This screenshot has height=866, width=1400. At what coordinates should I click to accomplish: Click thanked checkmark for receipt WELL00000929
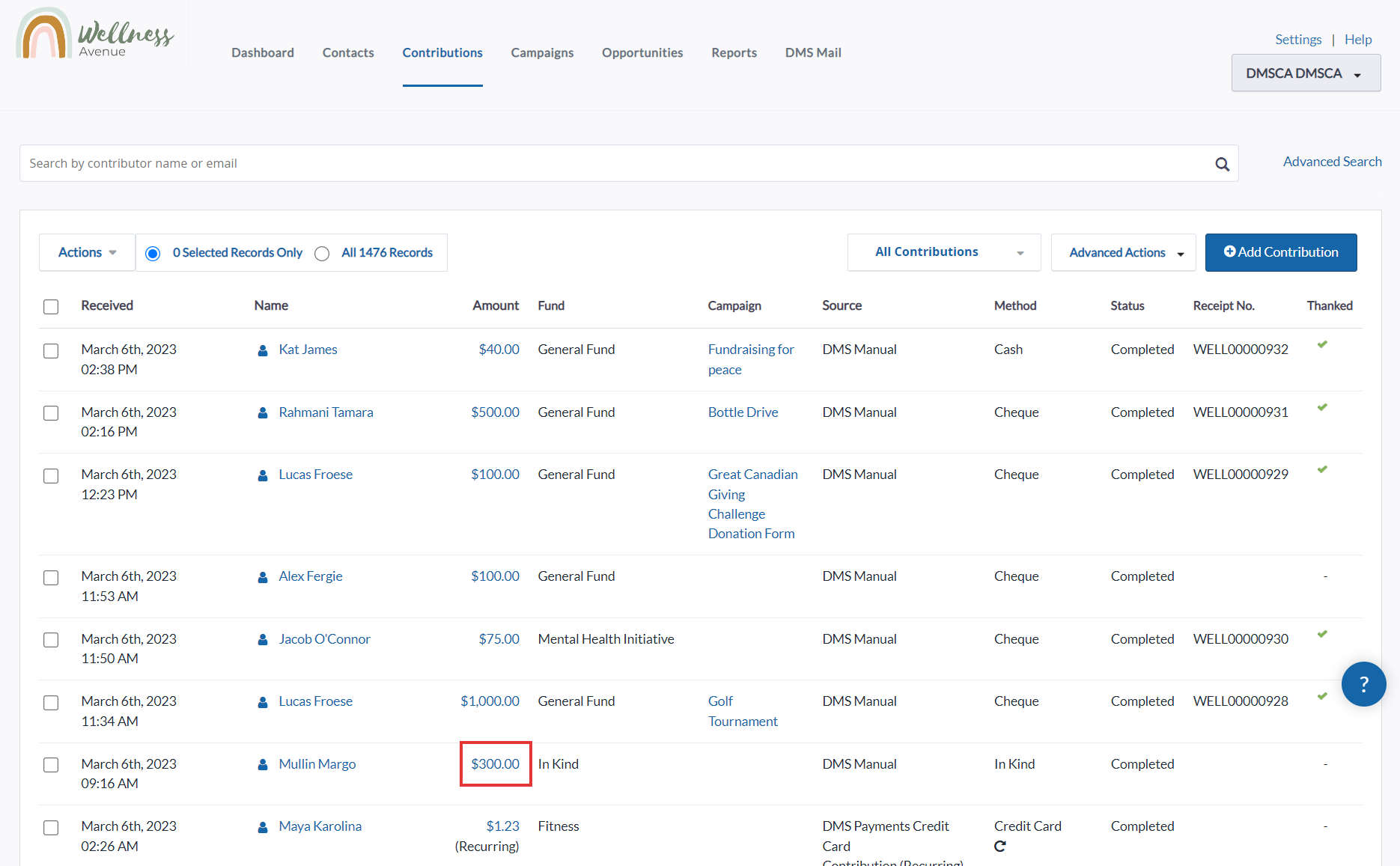click(1322, 470)
